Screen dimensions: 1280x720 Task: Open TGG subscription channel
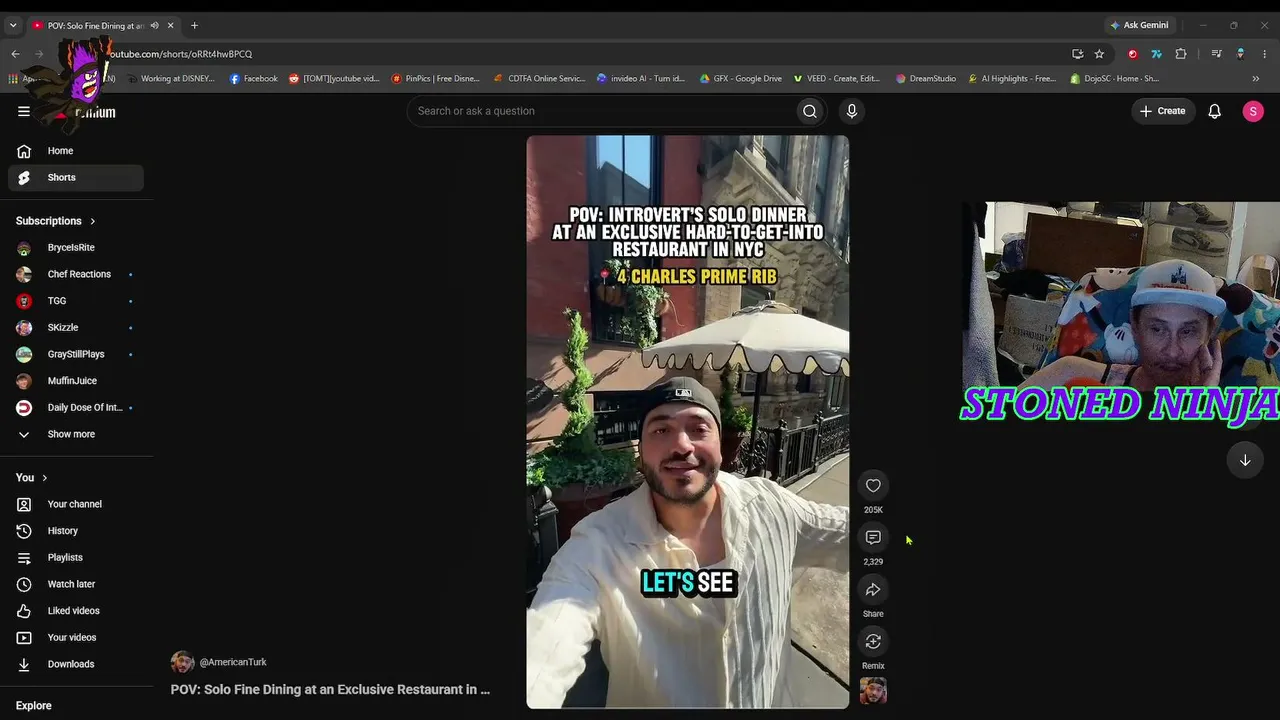tap(76, 301)
